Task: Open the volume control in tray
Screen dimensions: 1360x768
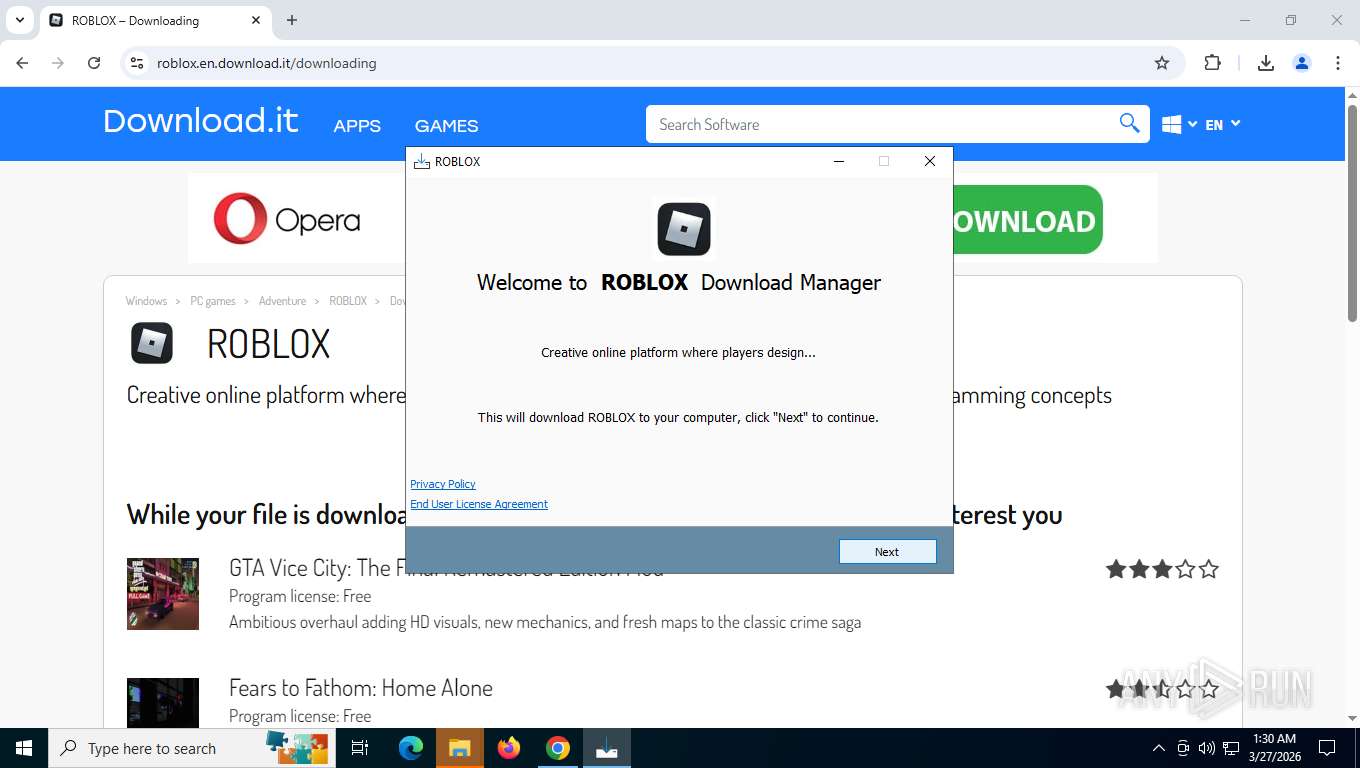Action: click(x=1207, y=748)
